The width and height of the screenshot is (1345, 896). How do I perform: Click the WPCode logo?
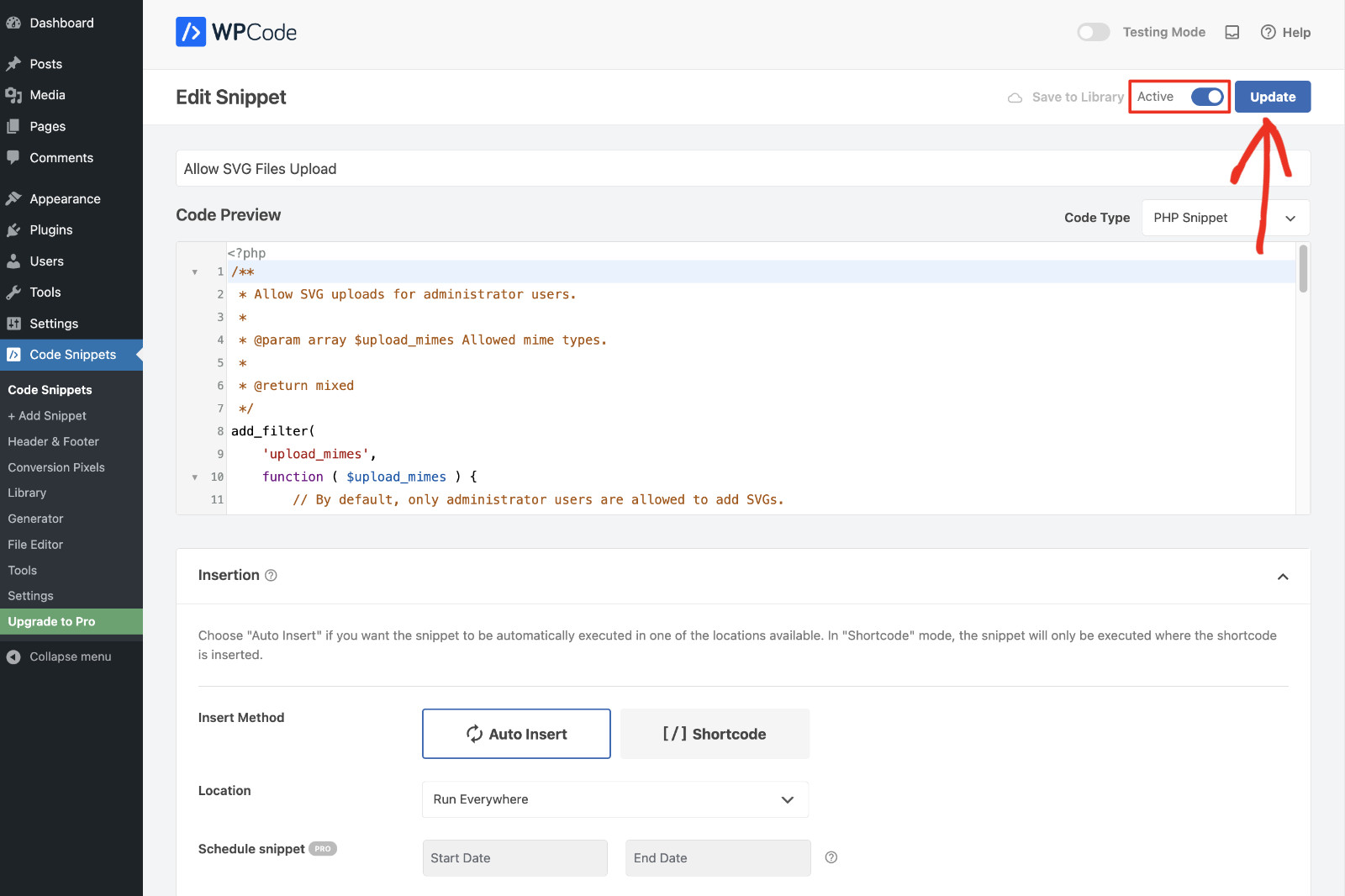click(x=235, y=31)
